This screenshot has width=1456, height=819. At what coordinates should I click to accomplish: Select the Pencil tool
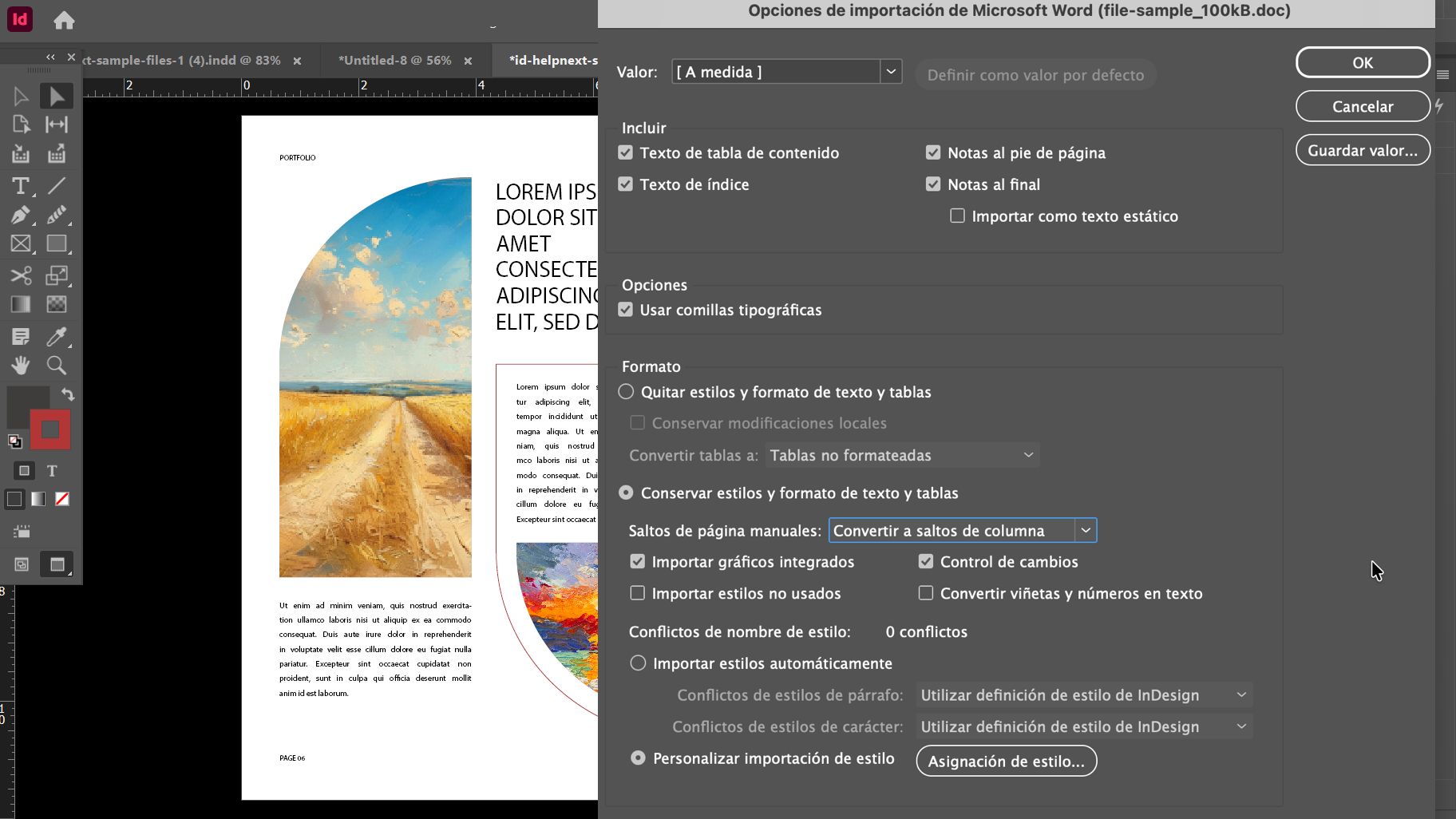tap(57, 215)
